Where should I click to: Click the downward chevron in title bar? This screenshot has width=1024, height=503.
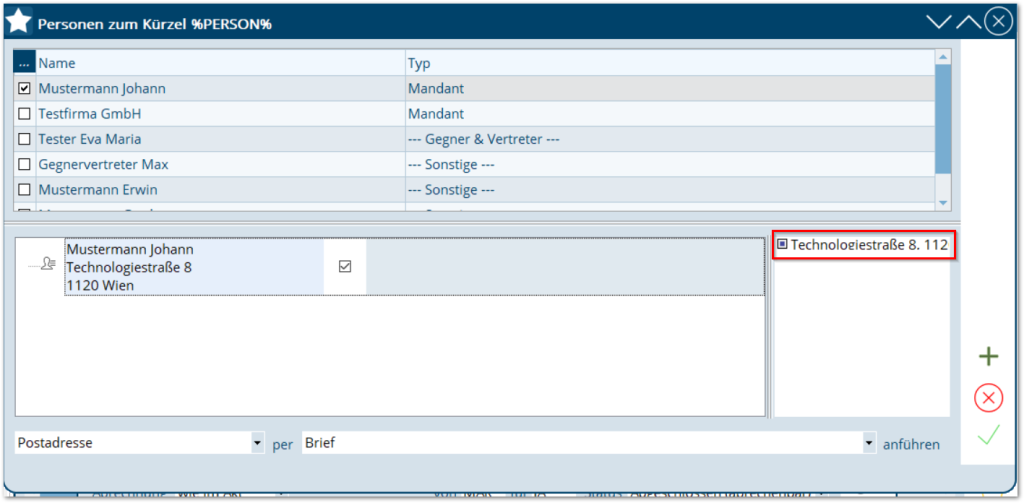tap(938, 22)
